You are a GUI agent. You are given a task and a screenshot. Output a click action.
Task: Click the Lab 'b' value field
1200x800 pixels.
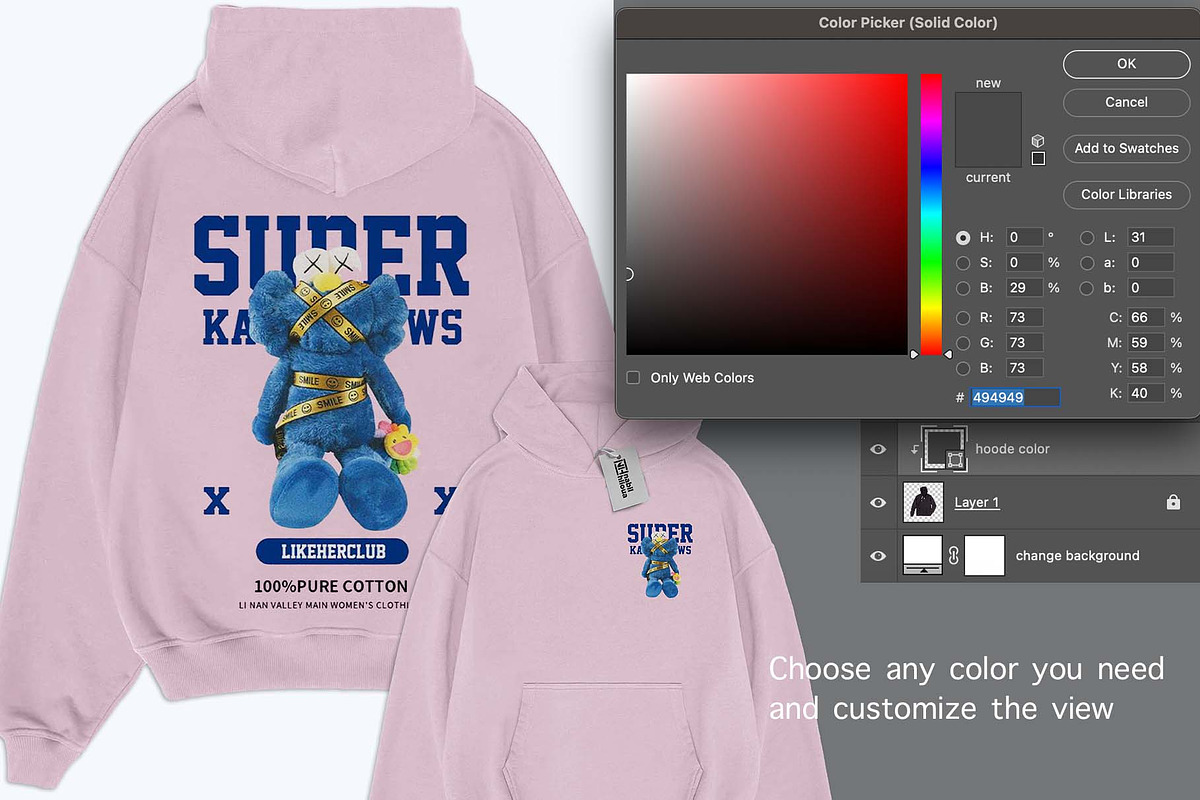click(x=1150, y=288)
